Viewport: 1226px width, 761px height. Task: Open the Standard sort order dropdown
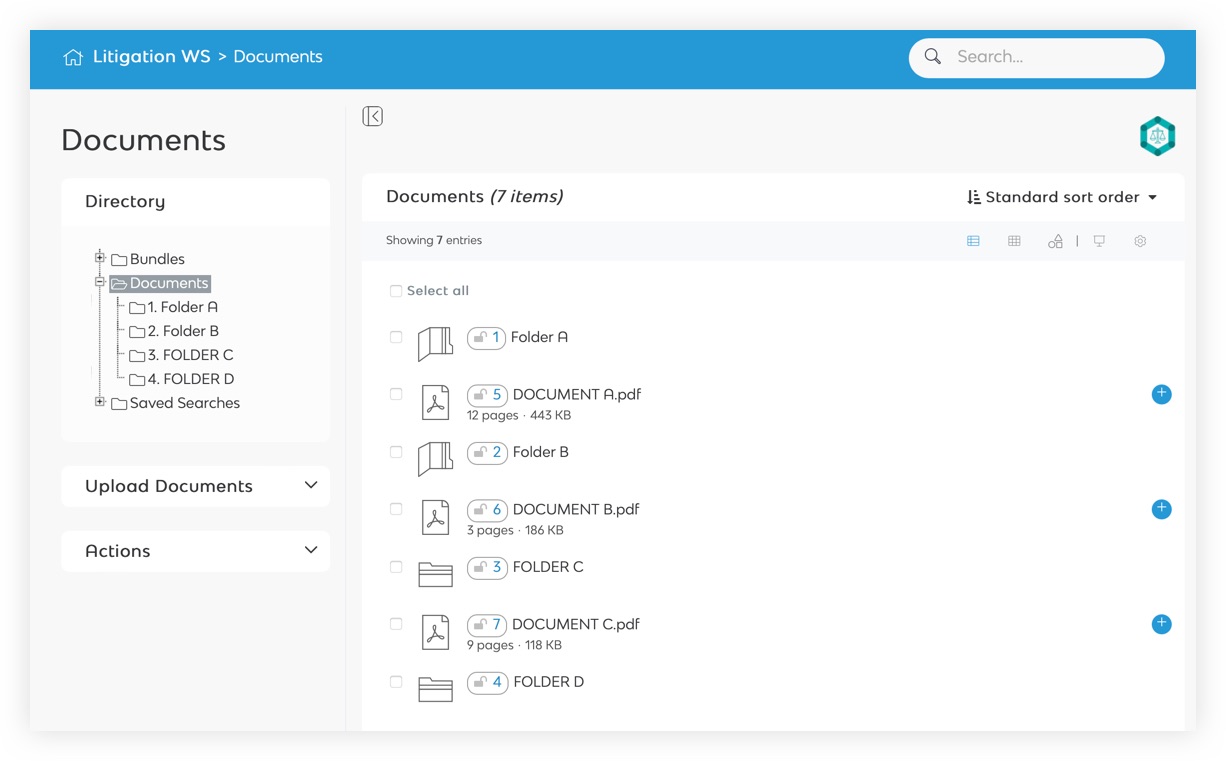pyautogui.click(x=1062, y=197)
